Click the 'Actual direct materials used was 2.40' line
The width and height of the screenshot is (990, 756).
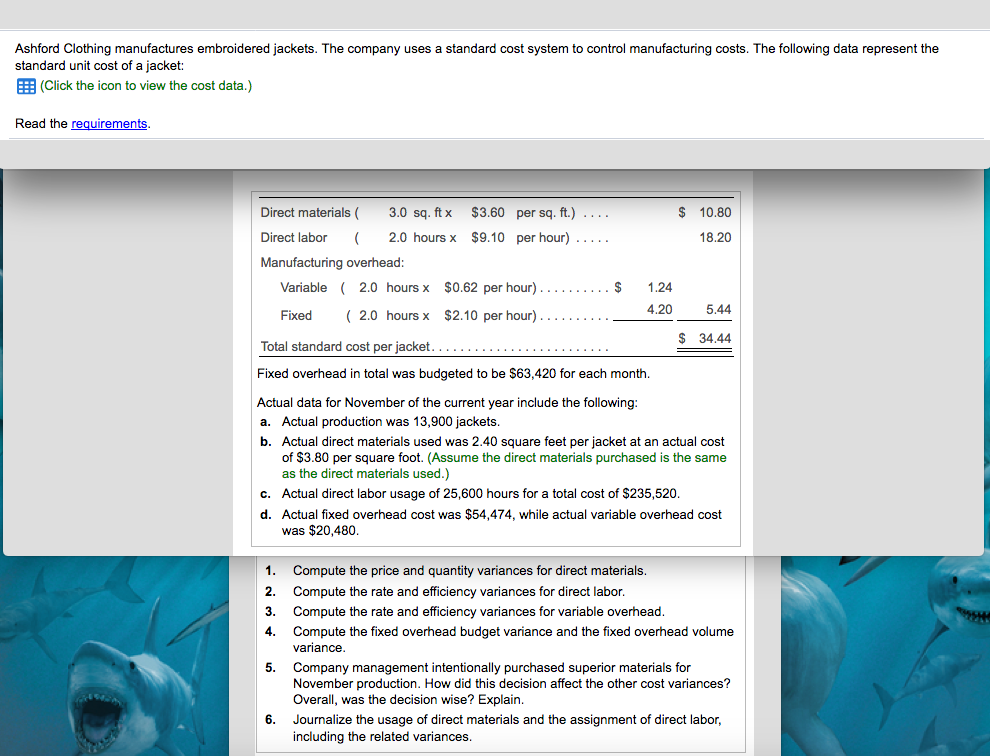pos(504,457)
